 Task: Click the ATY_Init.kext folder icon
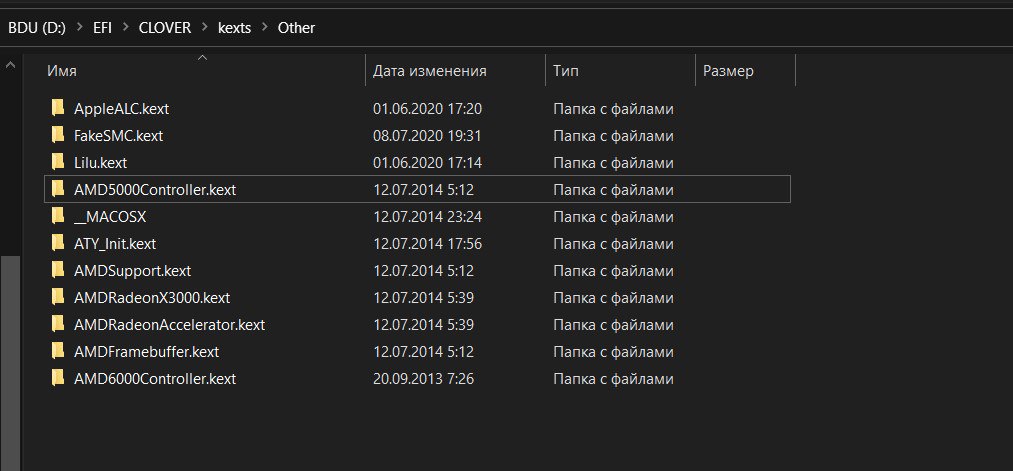(58, 244)
